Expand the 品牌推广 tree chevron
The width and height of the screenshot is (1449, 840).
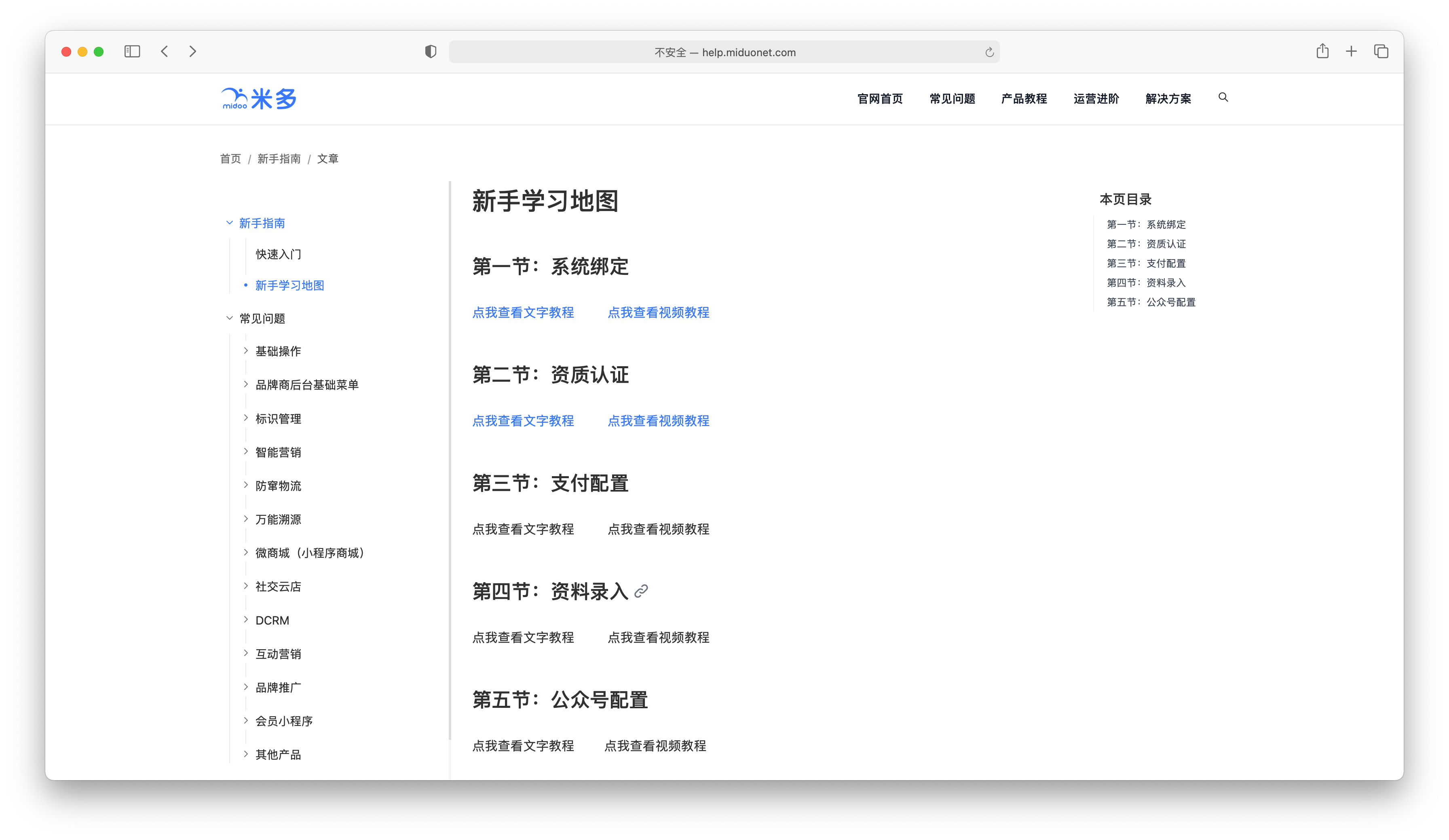pyautogui.click(x=245, y=687)
